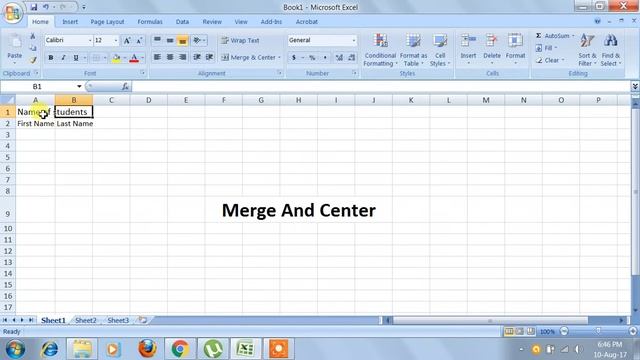Decrease decimal places
This screenshot has height=360, width=640.
(351, 58)
